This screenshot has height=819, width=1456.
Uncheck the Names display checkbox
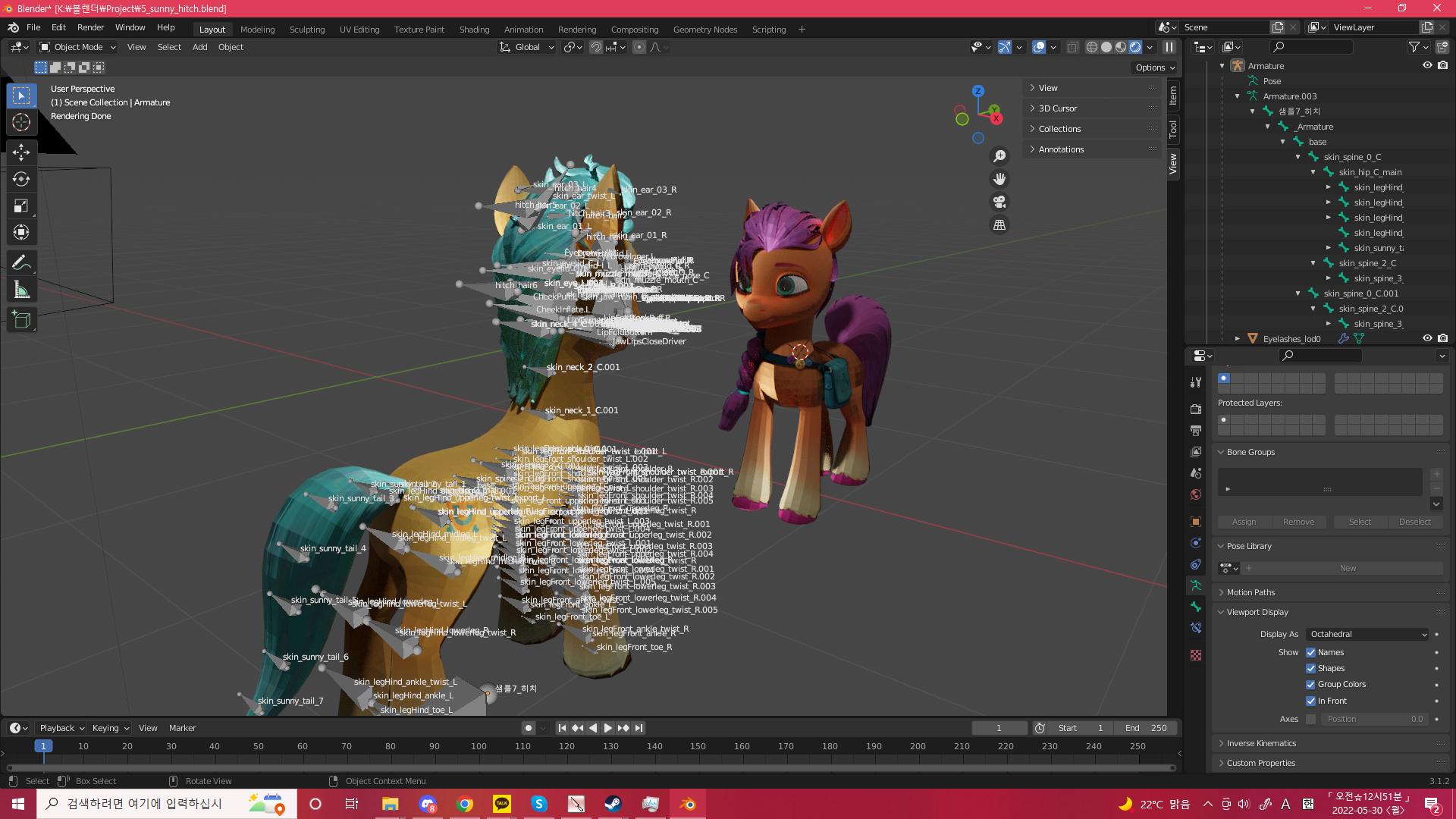click(x=1310, y=652)
